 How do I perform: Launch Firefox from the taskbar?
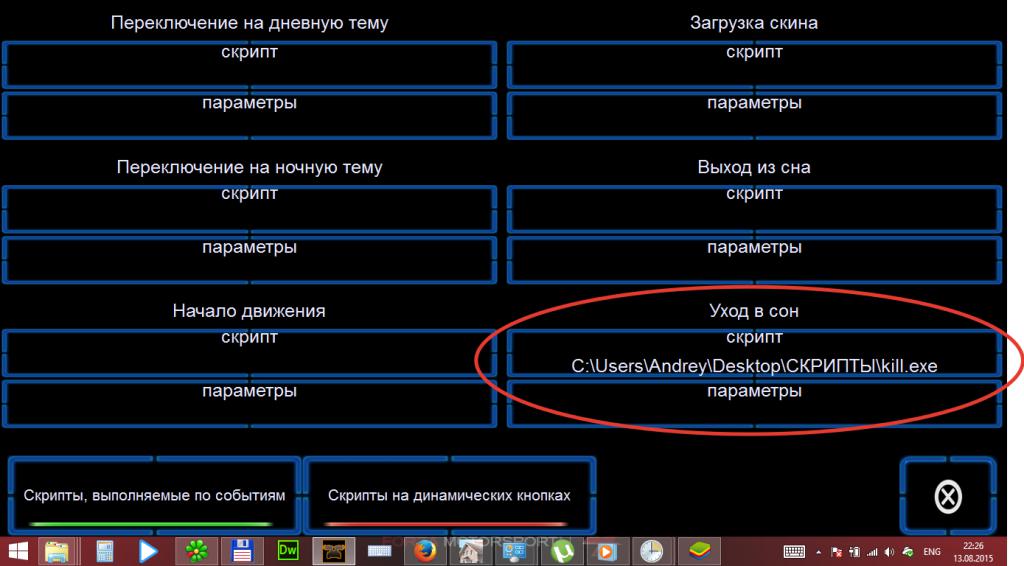pyautogui.click(x=425, y=552)
